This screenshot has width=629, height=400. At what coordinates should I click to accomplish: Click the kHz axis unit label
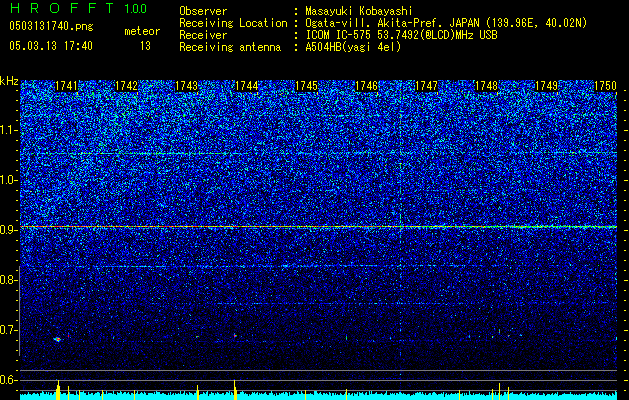pyautogui.click(x=9, y=81)
